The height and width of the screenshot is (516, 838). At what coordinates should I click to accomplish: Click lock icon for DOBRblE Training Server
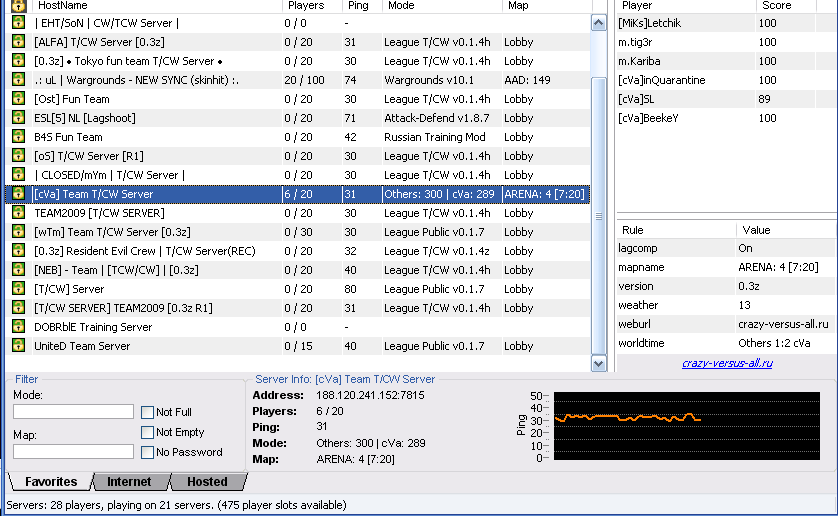tap(19, 326)
